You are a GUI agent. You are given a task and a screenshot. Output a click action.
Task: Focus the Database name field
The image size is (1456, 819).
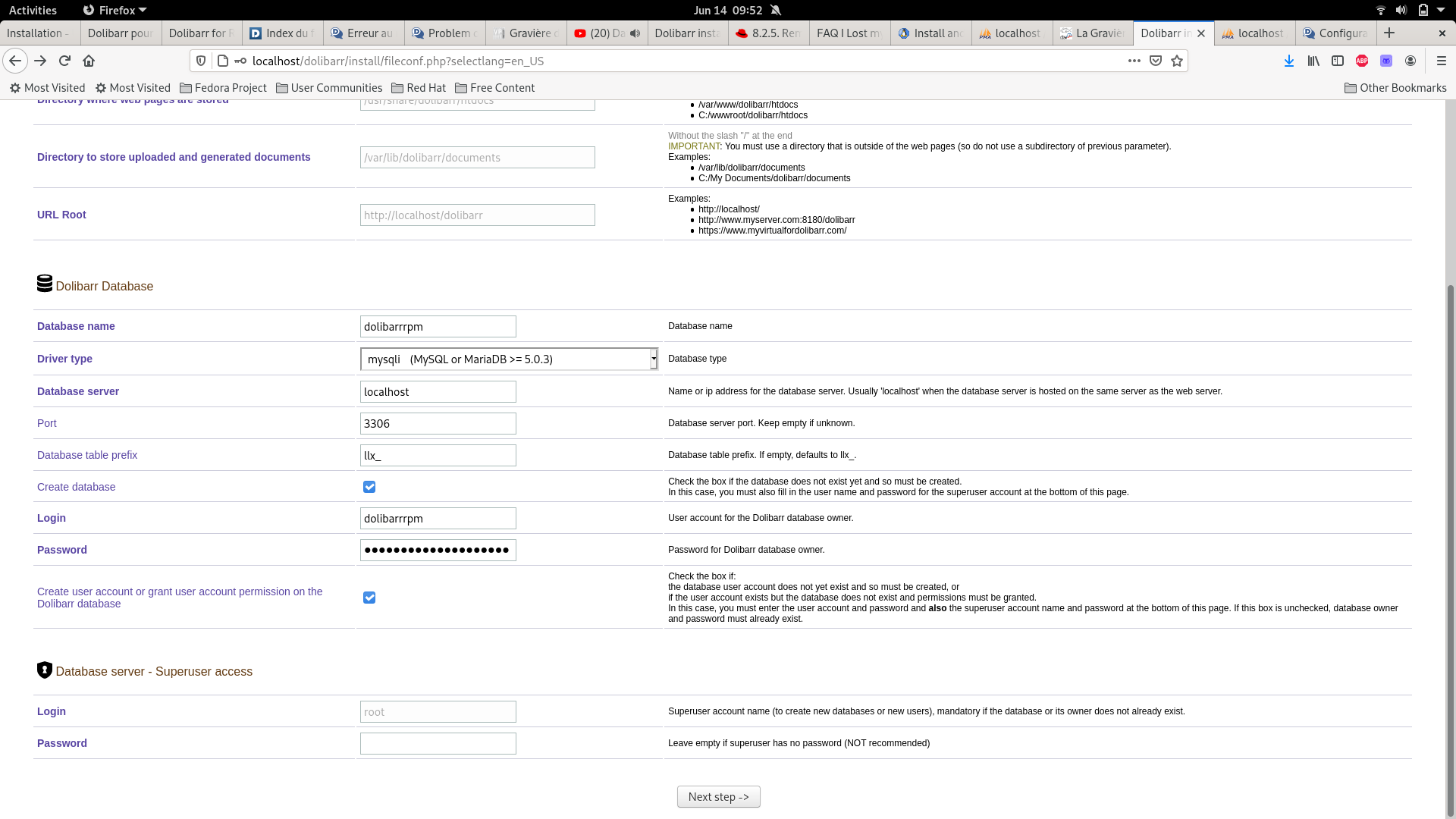tap(438, 327)
